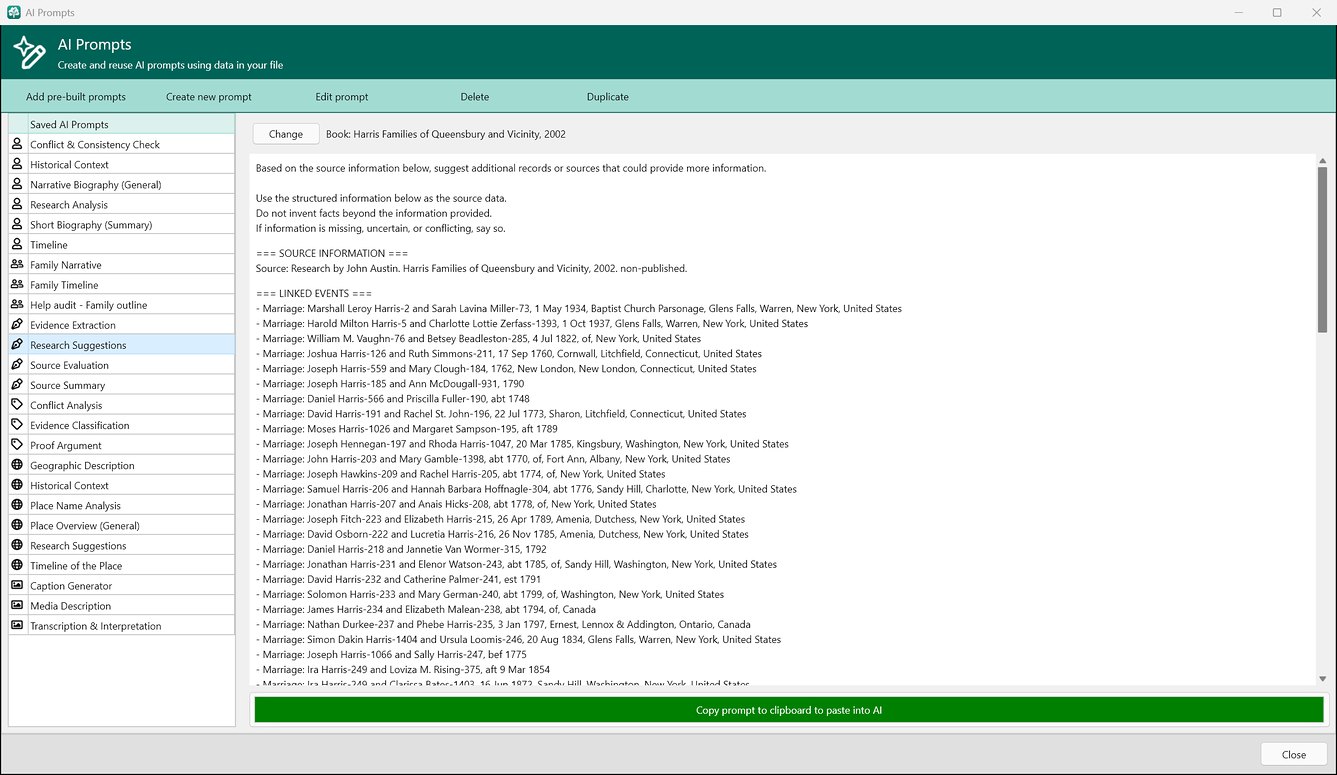Maximize the AI Prompts window
This screenshot has height=775, width=1337.
click(x=1277, y=12)
